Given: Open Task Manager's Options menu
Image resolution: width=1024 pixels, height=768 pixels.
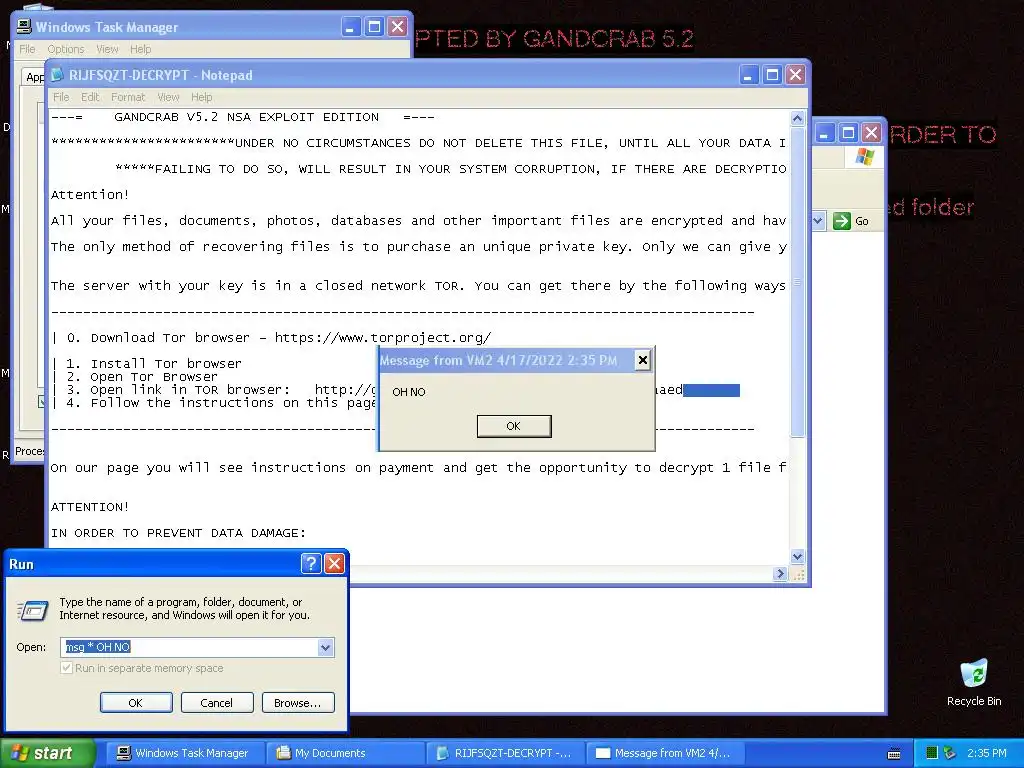Looking at the screenshot, I should (66, 49).
